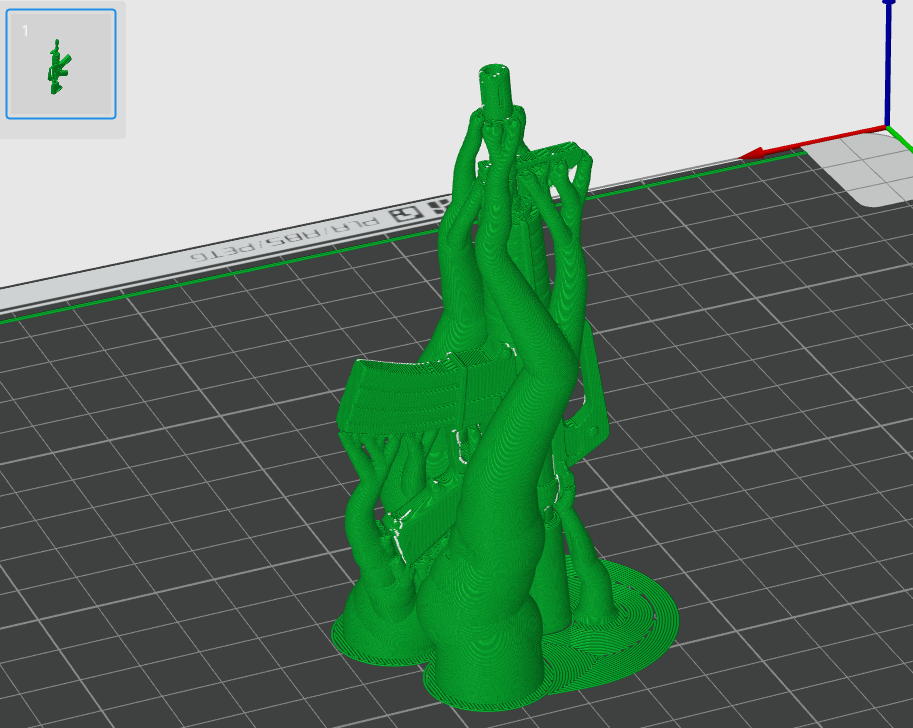Select the plate 1 thumbnail
This screenshot has width=913, height=728.
point(61,64)
